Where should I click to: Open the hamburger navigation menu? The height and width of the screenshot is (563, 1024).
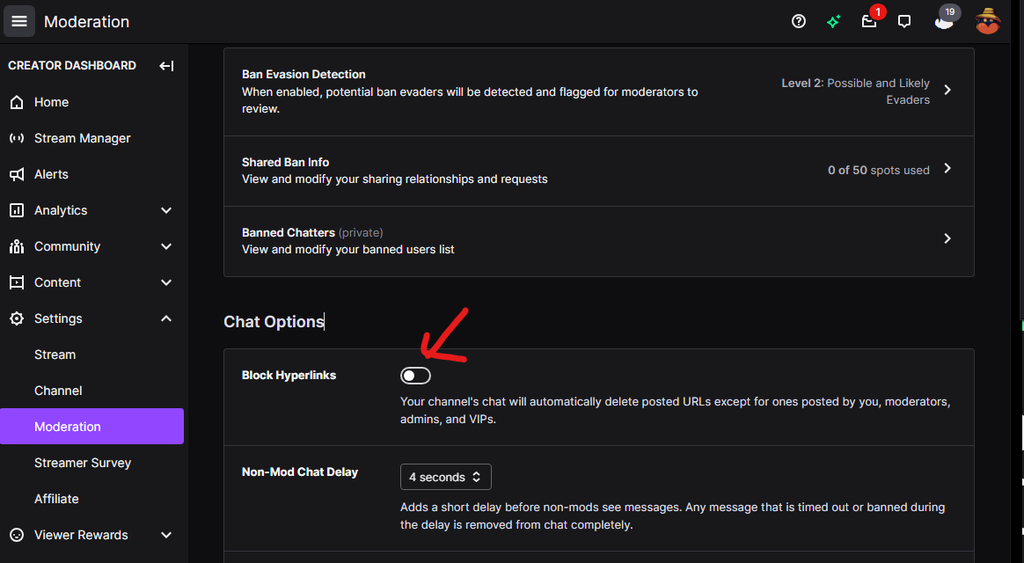[20, 21]
